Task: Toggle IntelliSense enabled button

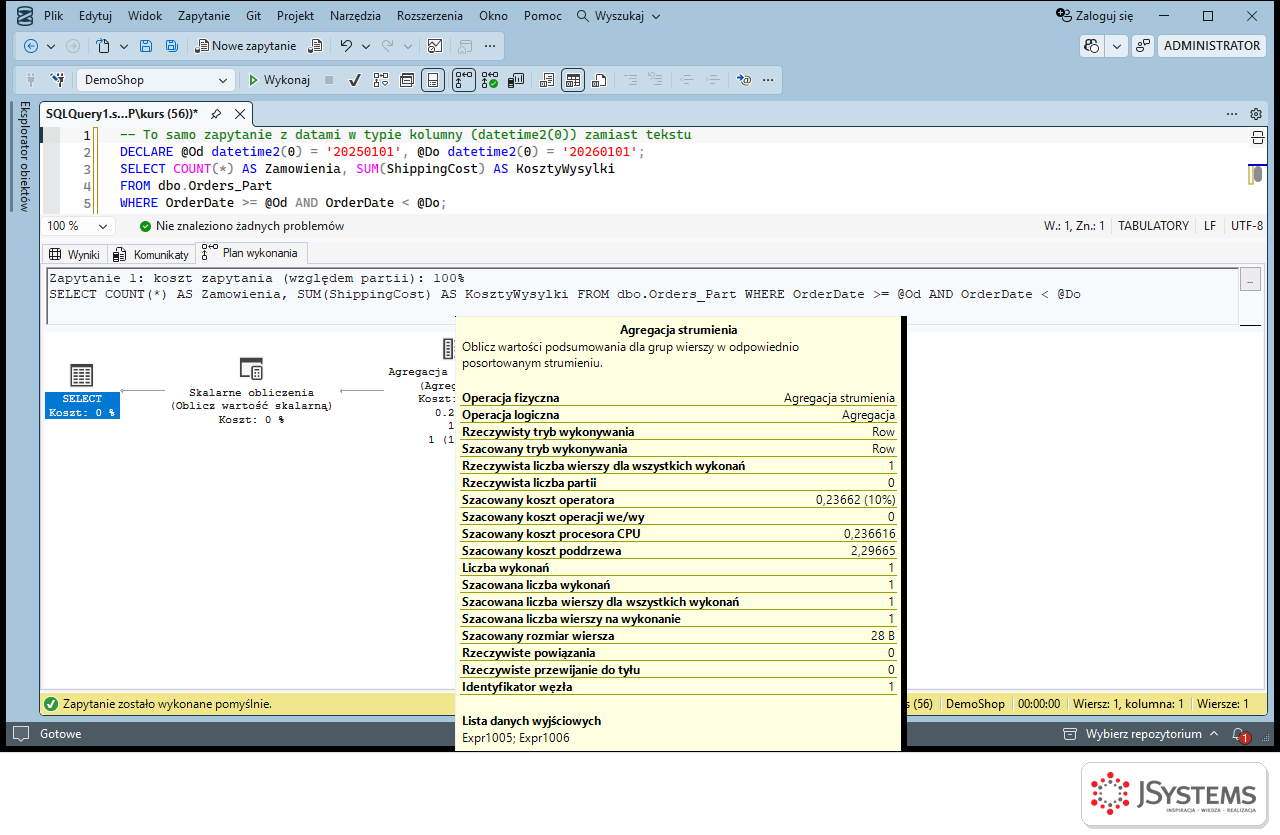Action: [x=433, y=80]
